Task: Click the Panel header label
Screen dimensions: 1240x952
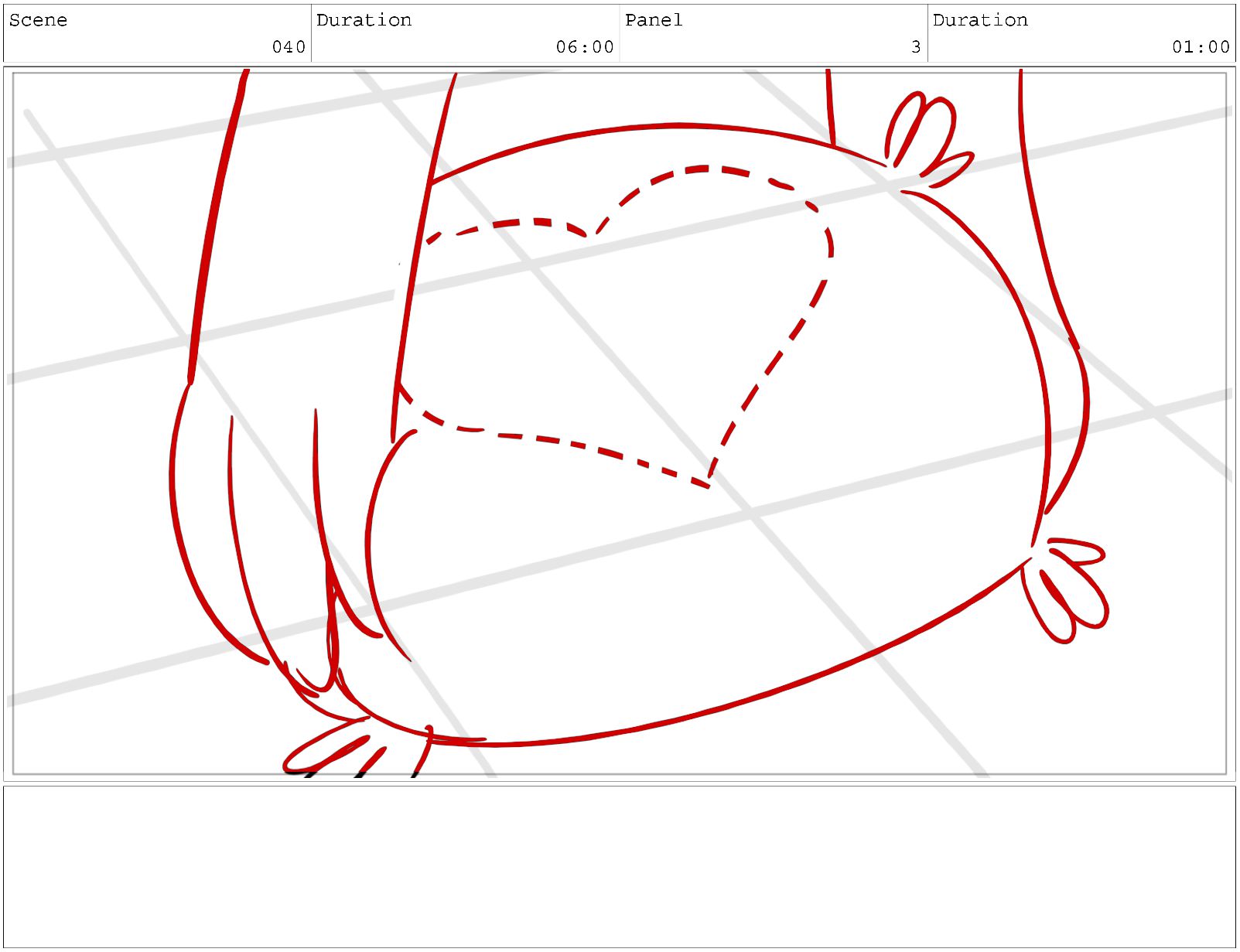Action: click(x=654, y=20)
